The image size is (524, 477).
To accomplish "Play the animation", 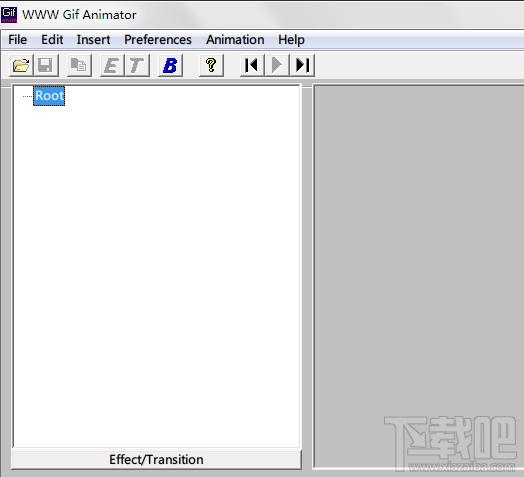I will (277, 65).
